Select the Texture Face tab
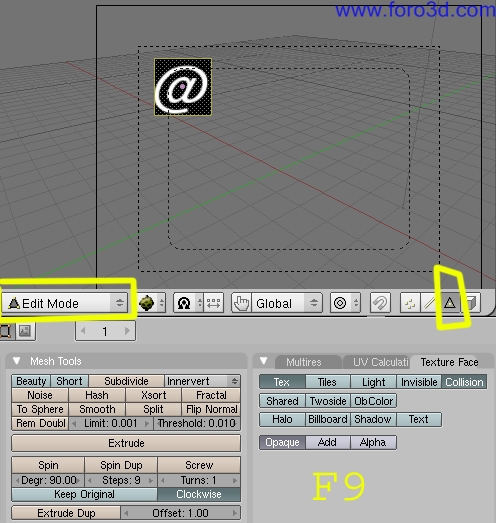This screenshot has width=496, height=523. pyautogui.click(x=449, y=362)
